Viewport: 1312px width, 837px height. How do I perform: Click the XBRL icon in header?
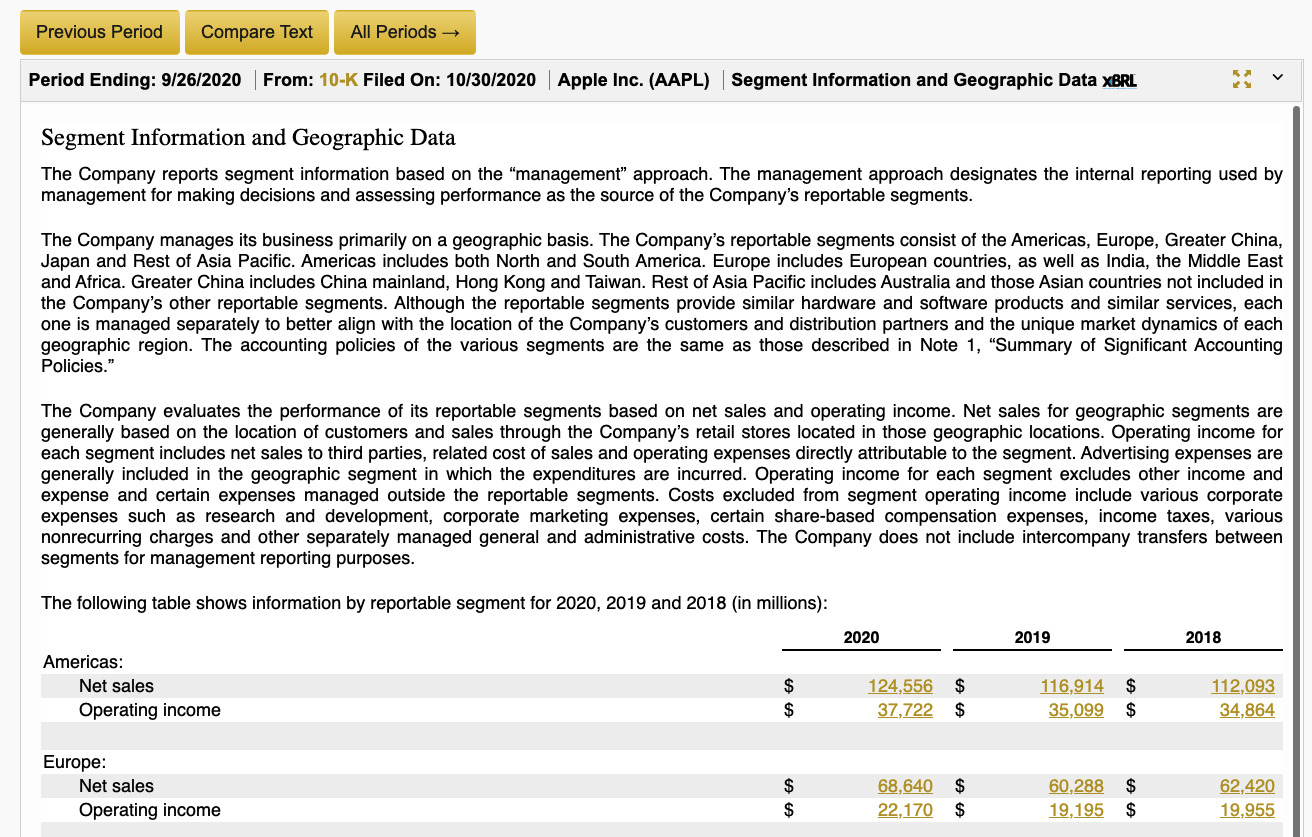1119,81
